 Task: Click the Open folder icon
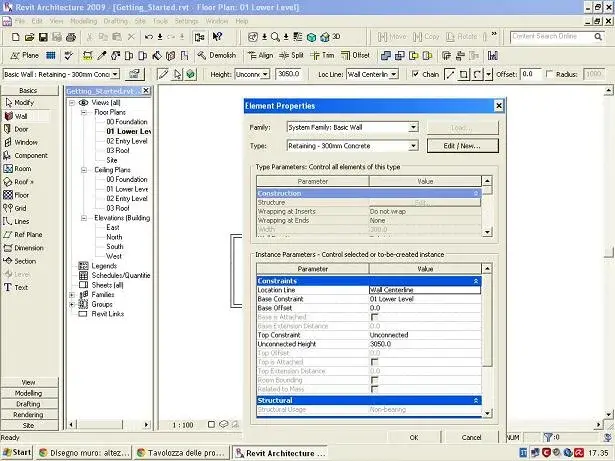pos(29,37)
